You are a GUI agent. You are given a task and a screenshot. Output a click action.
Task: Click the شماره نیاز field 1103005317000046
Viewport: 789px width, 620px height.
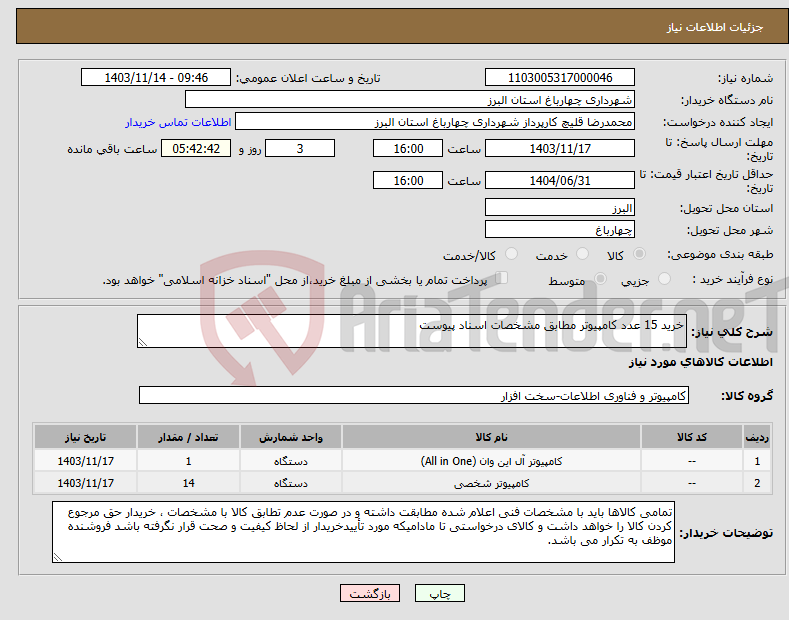[560, 78]
